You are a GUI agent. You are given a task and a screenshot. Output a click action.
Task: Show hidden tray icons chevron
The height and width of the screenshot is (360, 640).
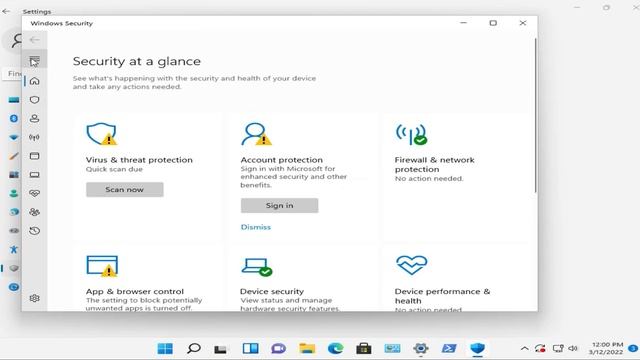point(524,348)
